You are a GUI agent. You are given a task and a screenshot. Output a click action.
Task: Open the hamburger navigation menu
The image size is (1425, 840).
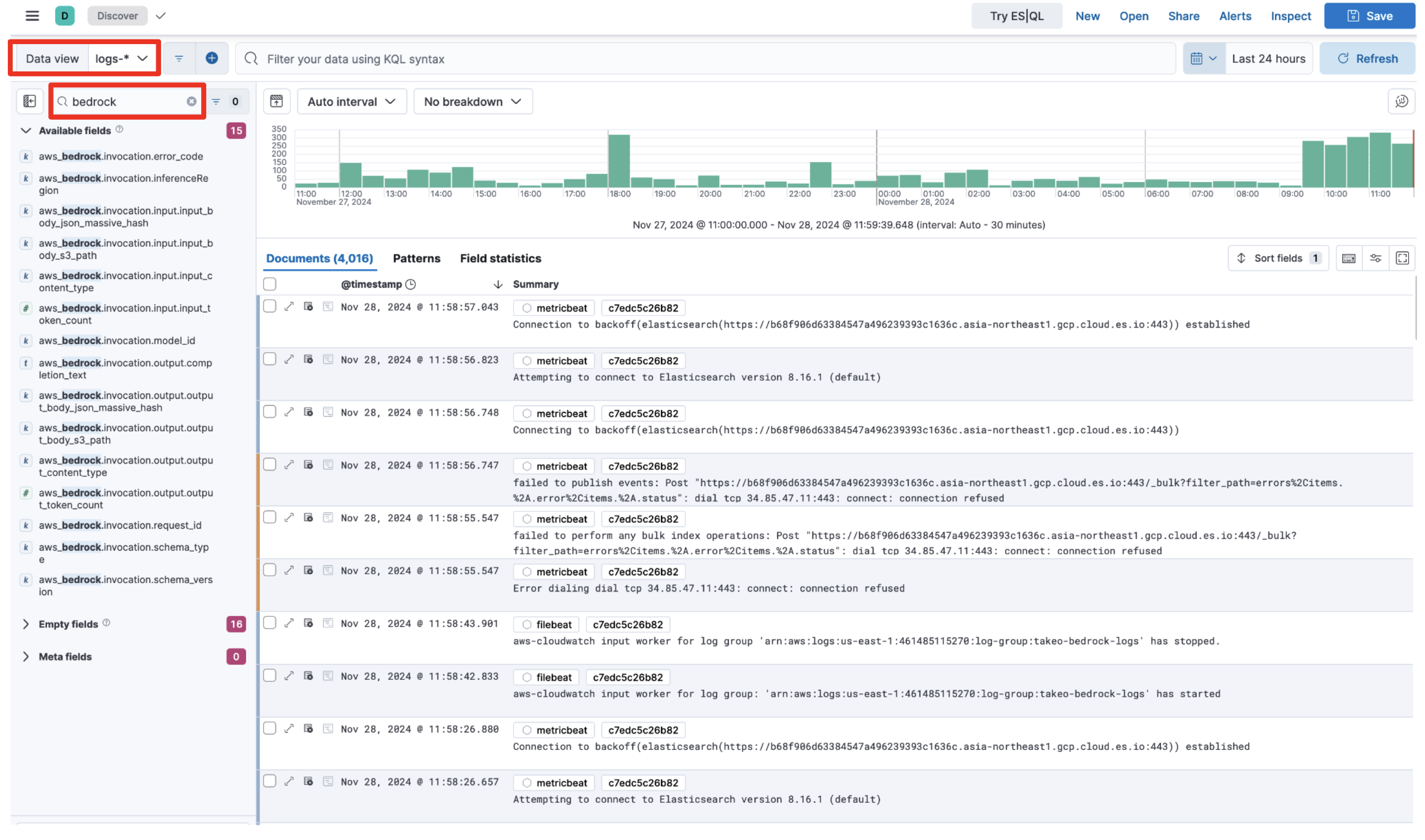(x=32, y=16)
